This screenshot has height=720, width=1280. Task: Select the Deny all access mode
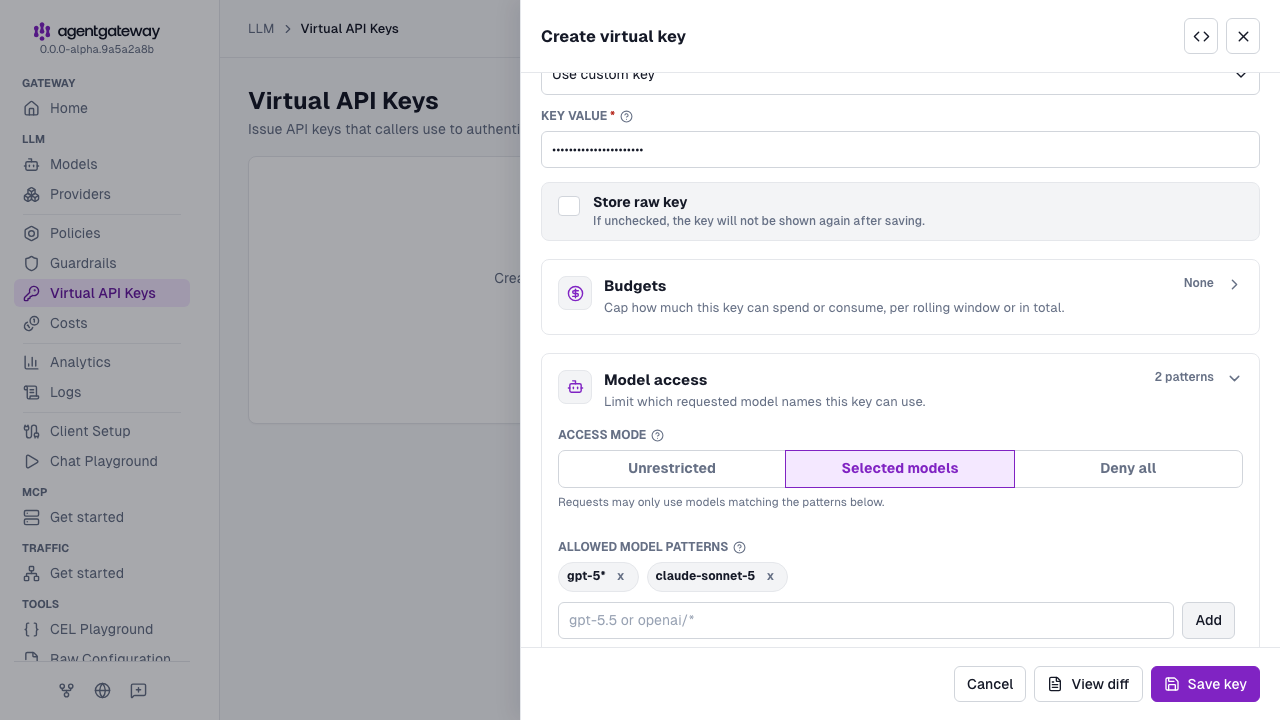click(x=1128, y=468)
